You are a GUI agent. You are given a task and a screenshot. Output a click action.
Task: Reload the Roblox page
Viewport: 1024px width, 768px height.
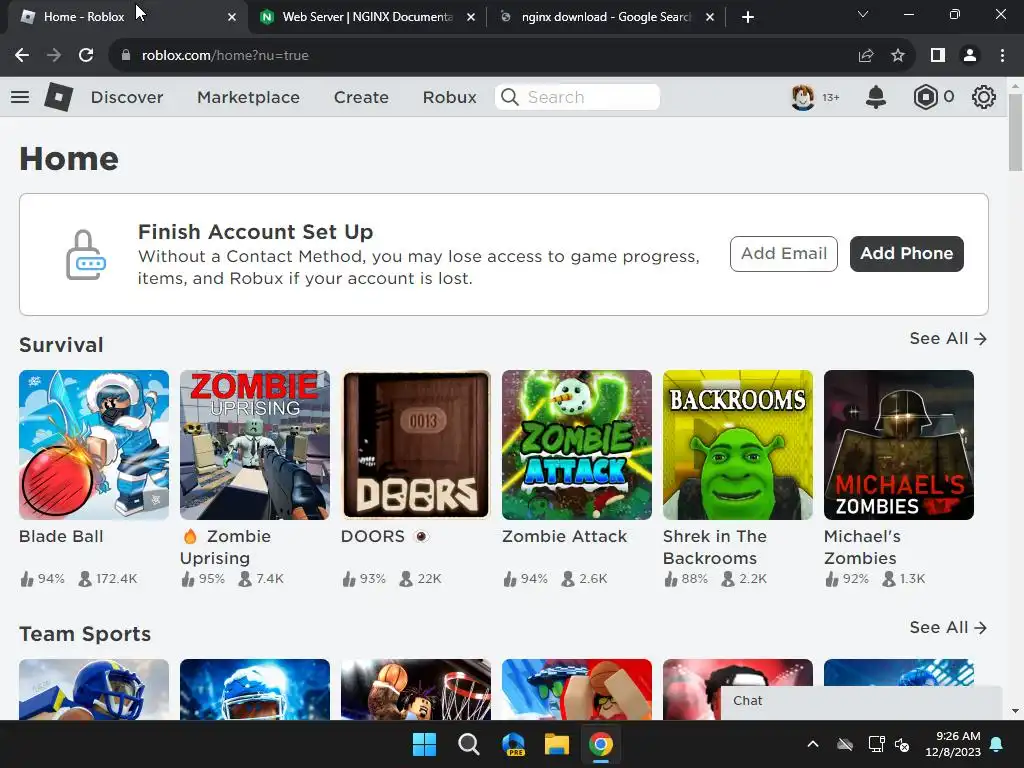click(x=86, y=56)
